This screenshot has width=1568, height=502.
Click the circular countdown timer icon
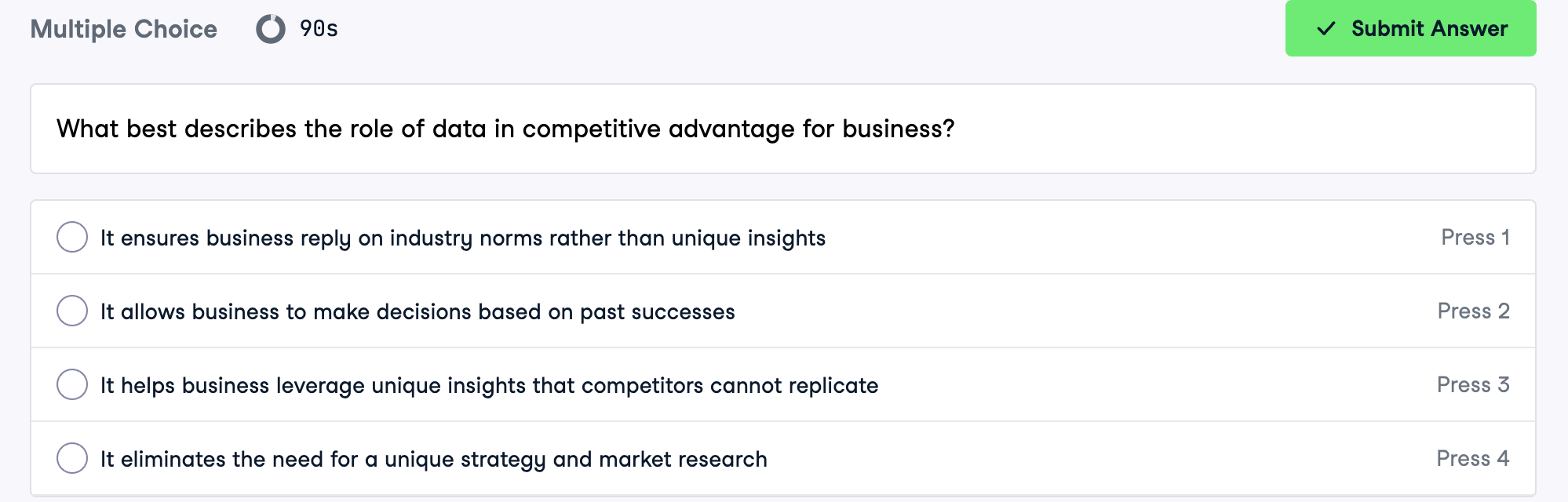(271, 29)
